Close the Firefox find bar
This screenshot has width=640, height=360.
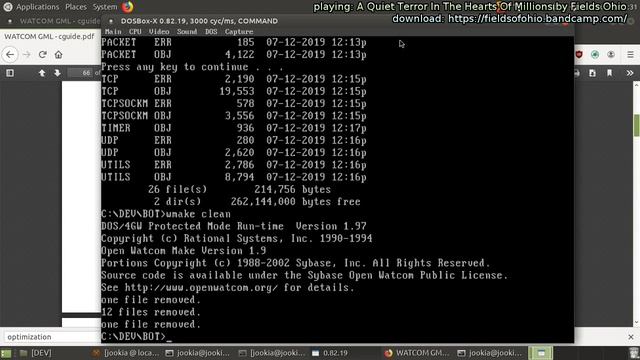click(x=631, y=337)
